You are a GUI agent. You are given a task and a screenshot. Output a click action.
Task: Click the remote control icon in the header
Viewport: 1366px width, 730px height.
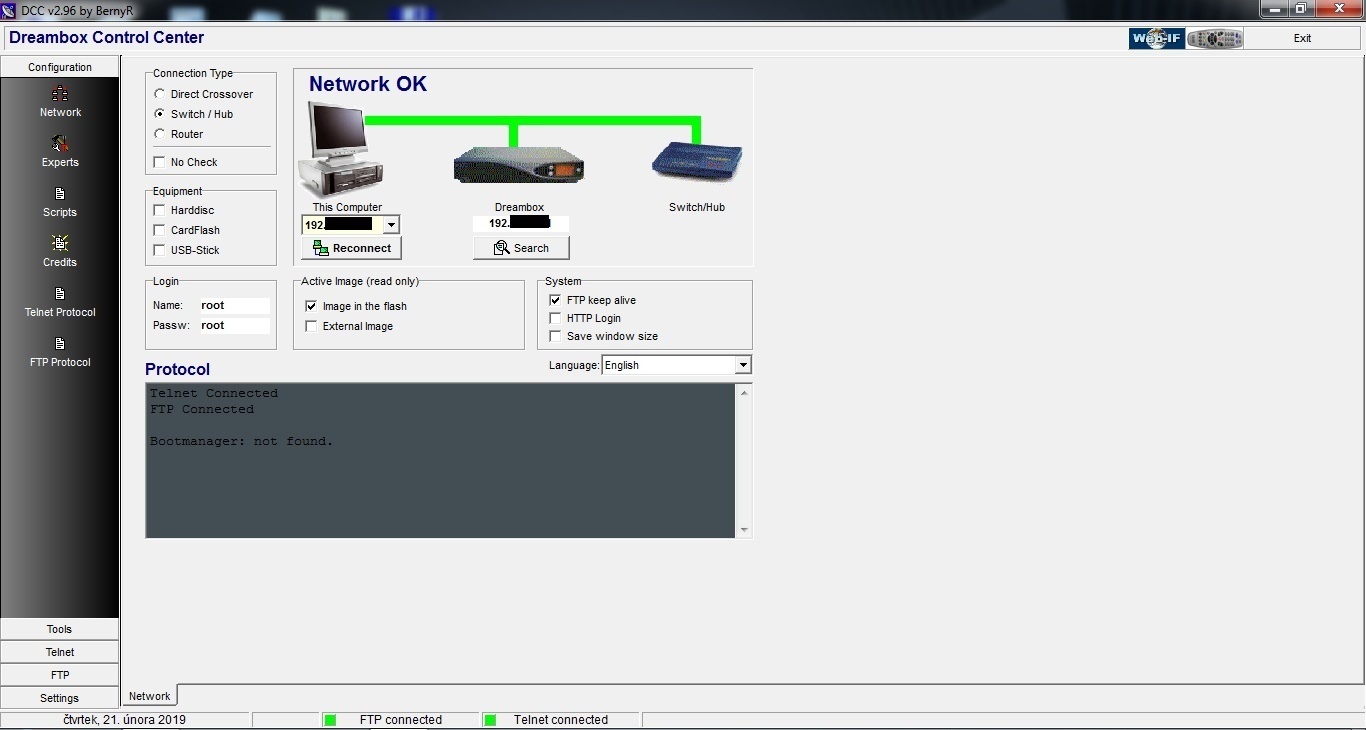[1215, 38]
